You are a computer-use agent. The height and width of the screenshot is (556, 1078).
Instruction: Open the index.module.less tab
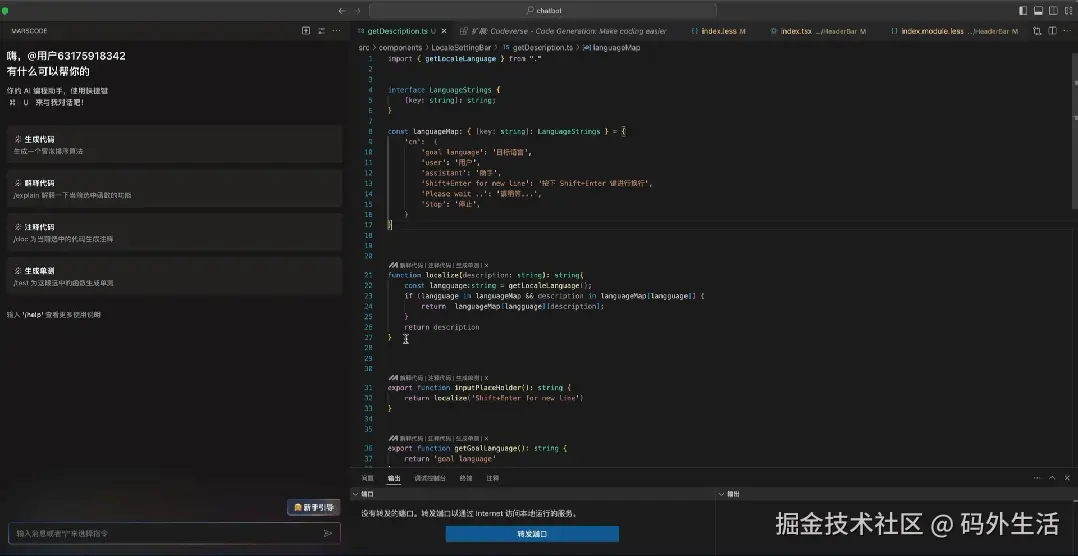pos(954,31)
